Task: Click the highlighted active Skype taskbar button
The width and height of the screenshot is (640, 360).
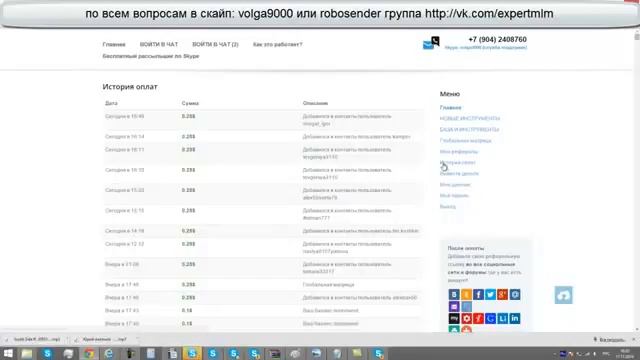Action: click(x=192, y=353)
